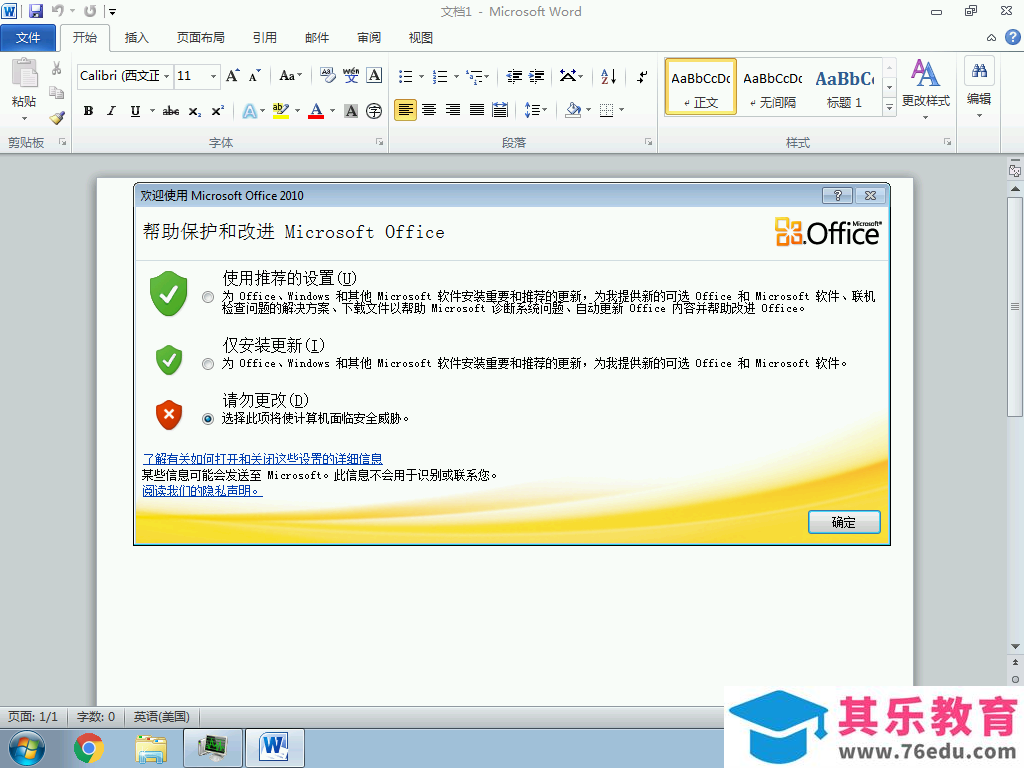Click the dialog help question button

(x=838, y=195)
